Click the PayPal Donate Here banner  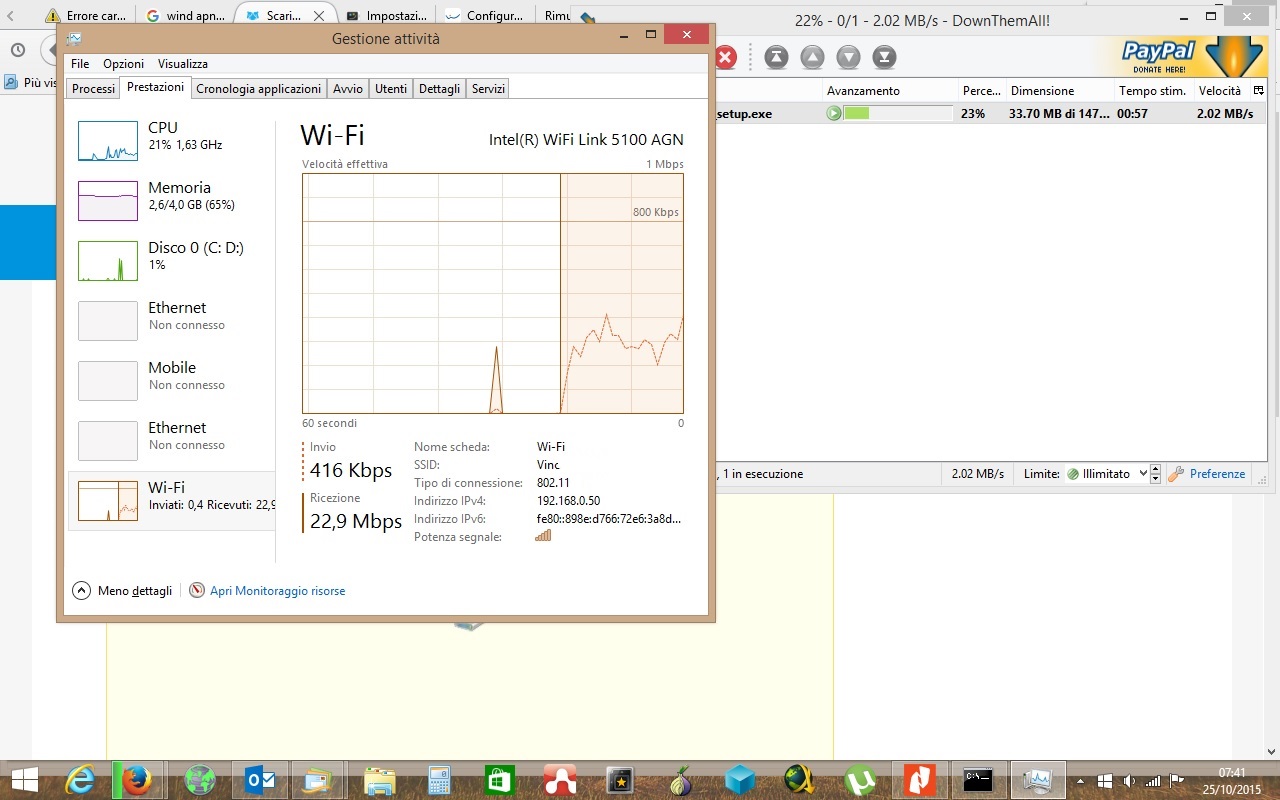[x=1210, y=55]
